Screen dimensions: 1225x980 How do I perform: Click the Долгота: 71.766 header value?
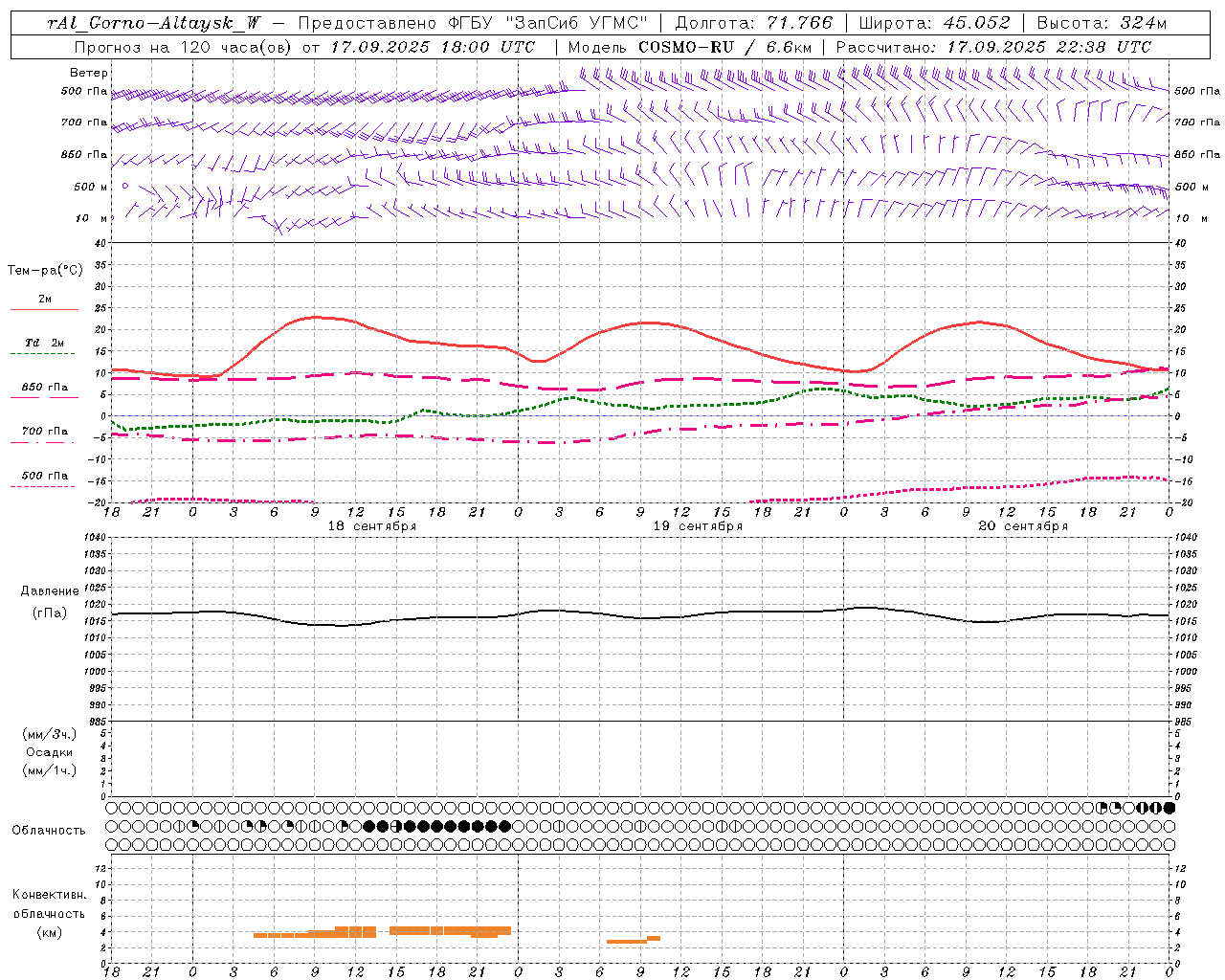[x=754, y=23]
